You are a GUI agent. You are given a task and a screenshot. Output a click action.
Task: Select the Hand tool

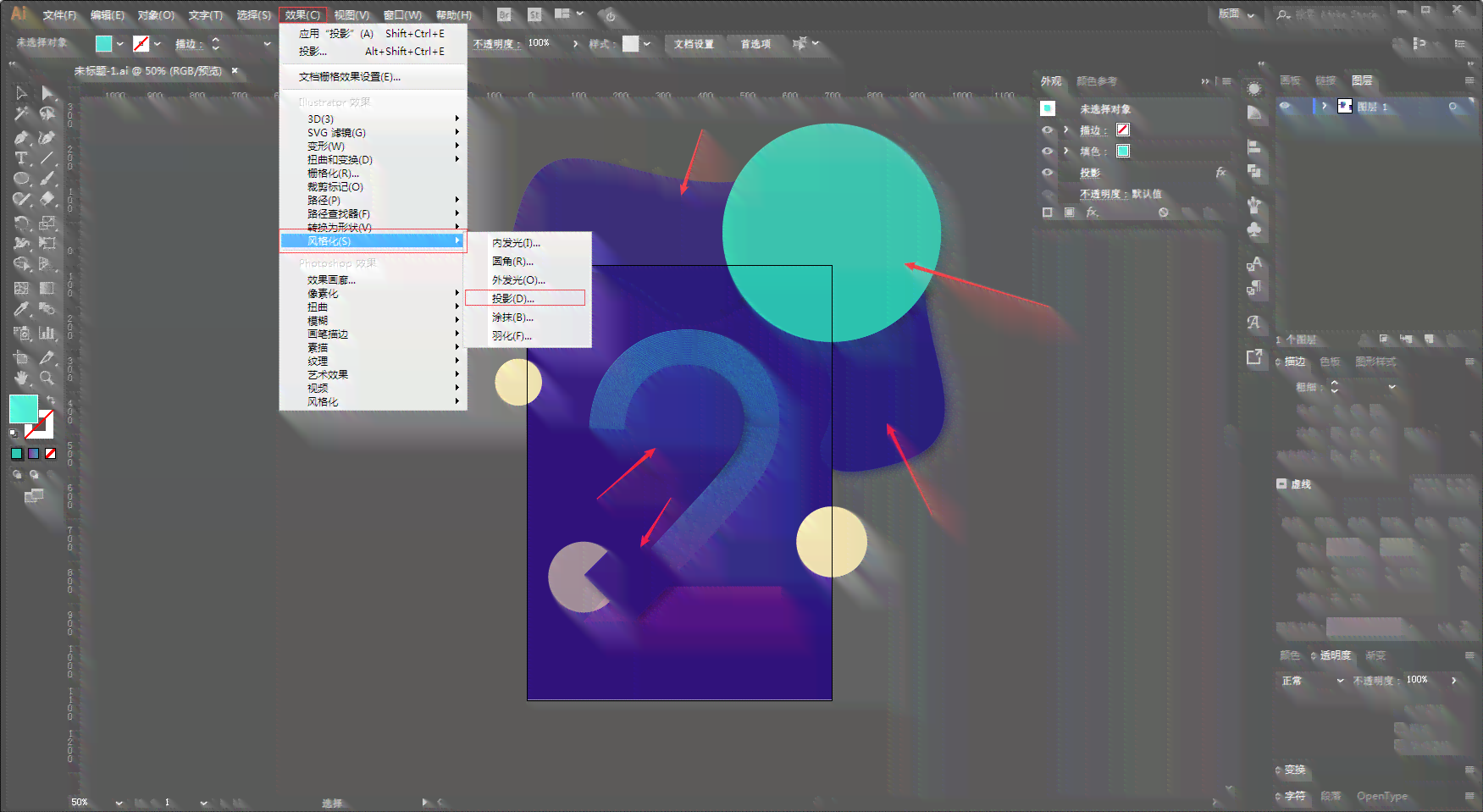coord(21,378)
